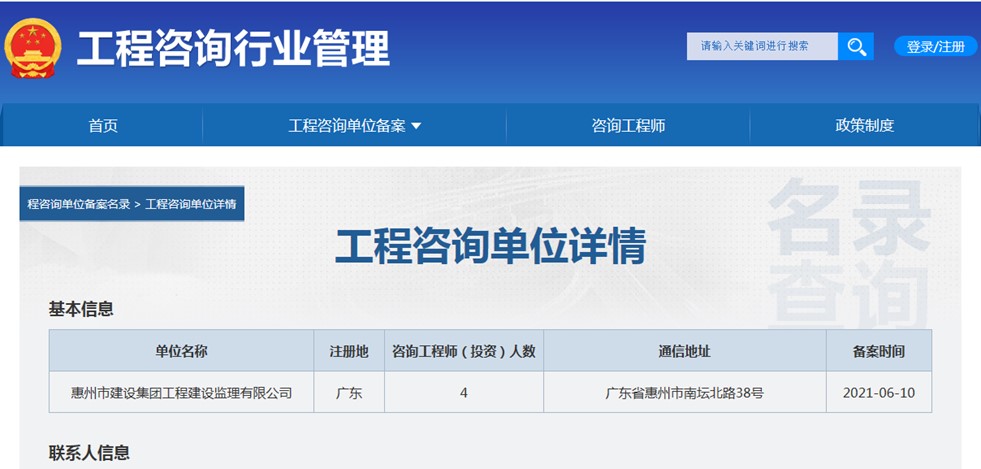
Task: Select the engineer count cell 4
Action: (464, 393)
